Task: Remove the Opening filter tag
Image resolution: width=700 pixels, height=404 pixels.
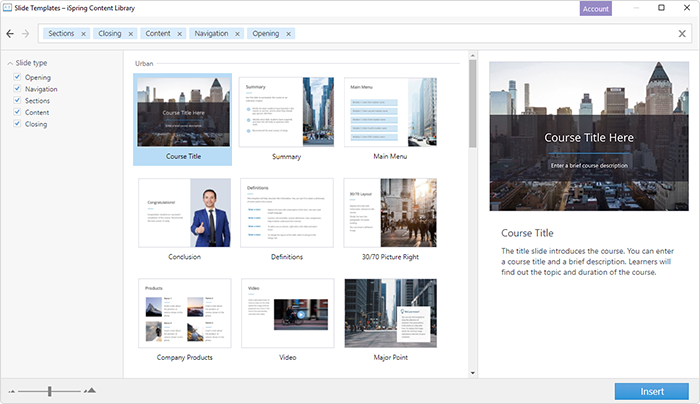Action: [288, 34]
